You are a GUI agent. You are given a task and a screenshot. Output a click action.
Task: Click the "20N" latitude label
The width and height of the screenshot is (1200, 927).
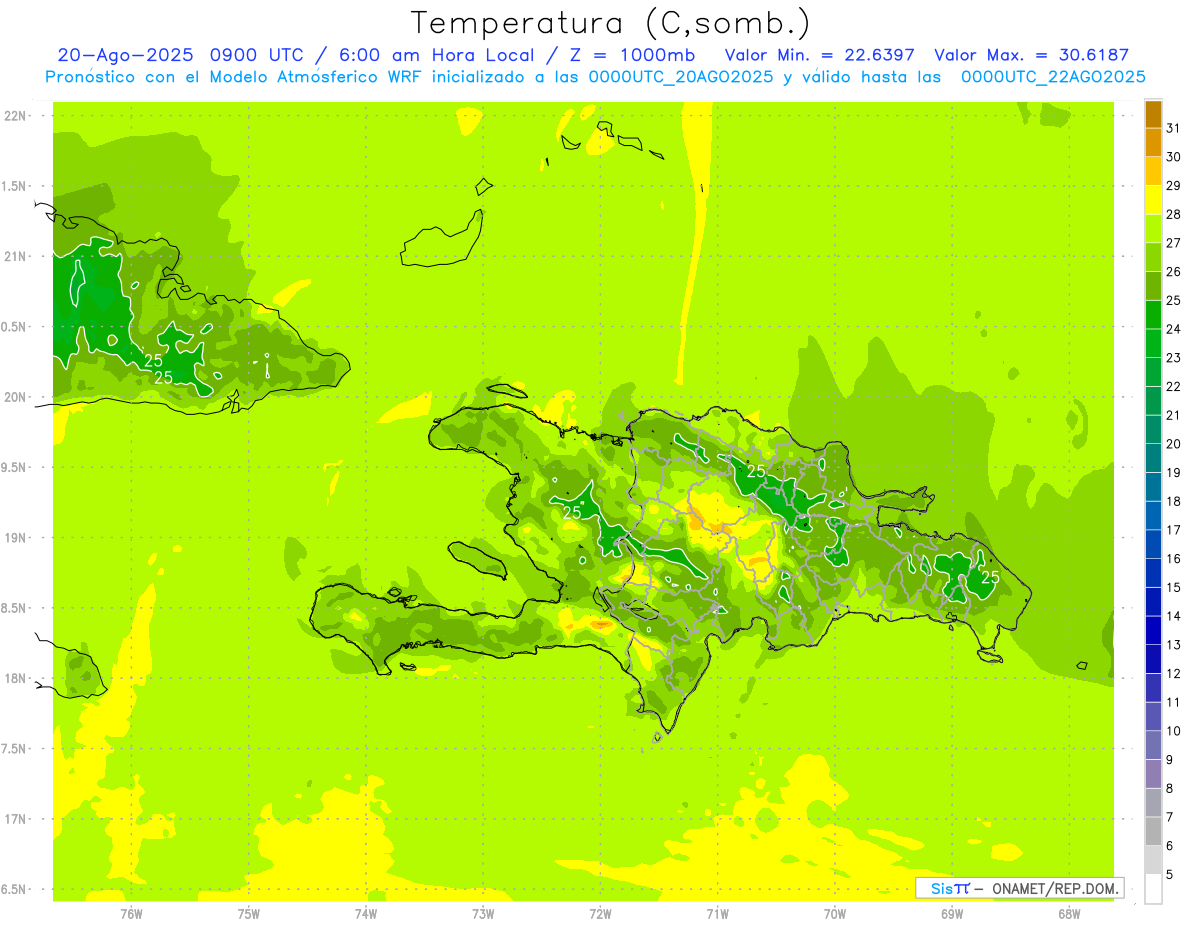17,397
